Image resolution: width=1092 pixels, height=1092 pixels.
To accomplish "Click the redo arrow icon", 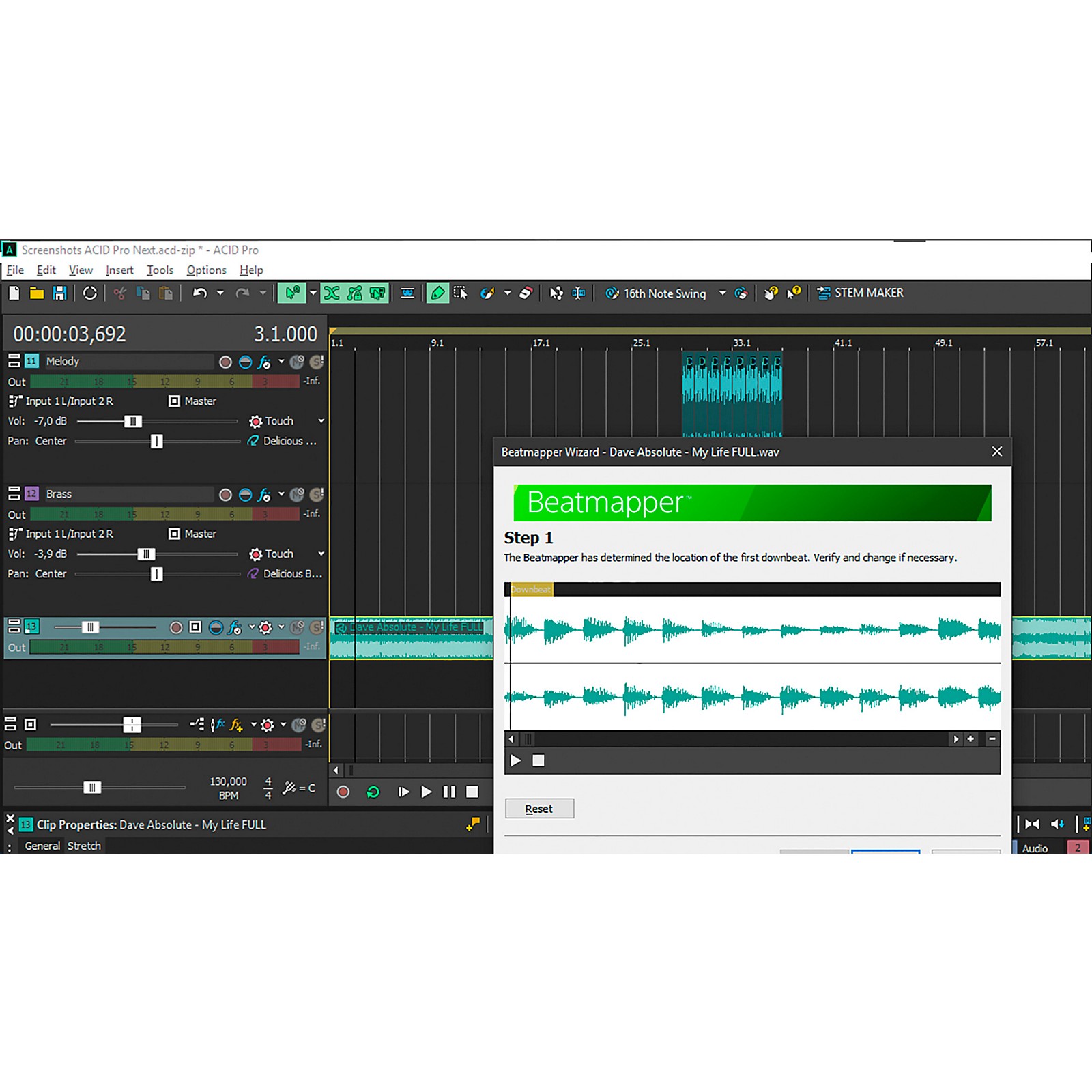I will click(242, 293).
